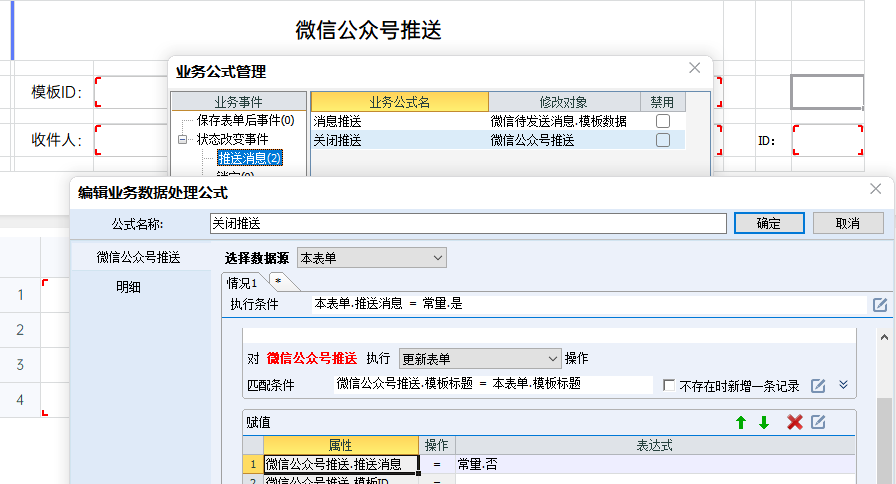Click the 公式名称 input field containing 关闭推送
This screenshot has height=484, width=896.
point(468,223)
